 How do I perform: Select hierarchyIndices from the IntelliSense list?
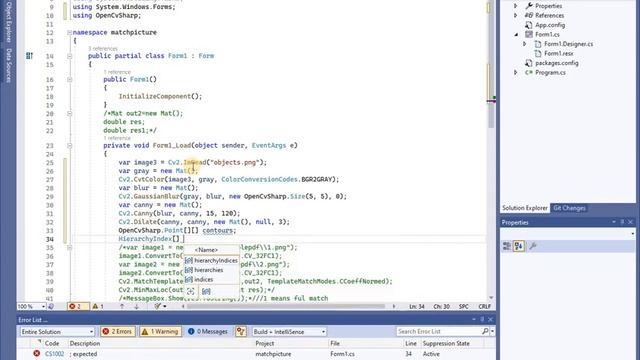click(x=211, y=260)
